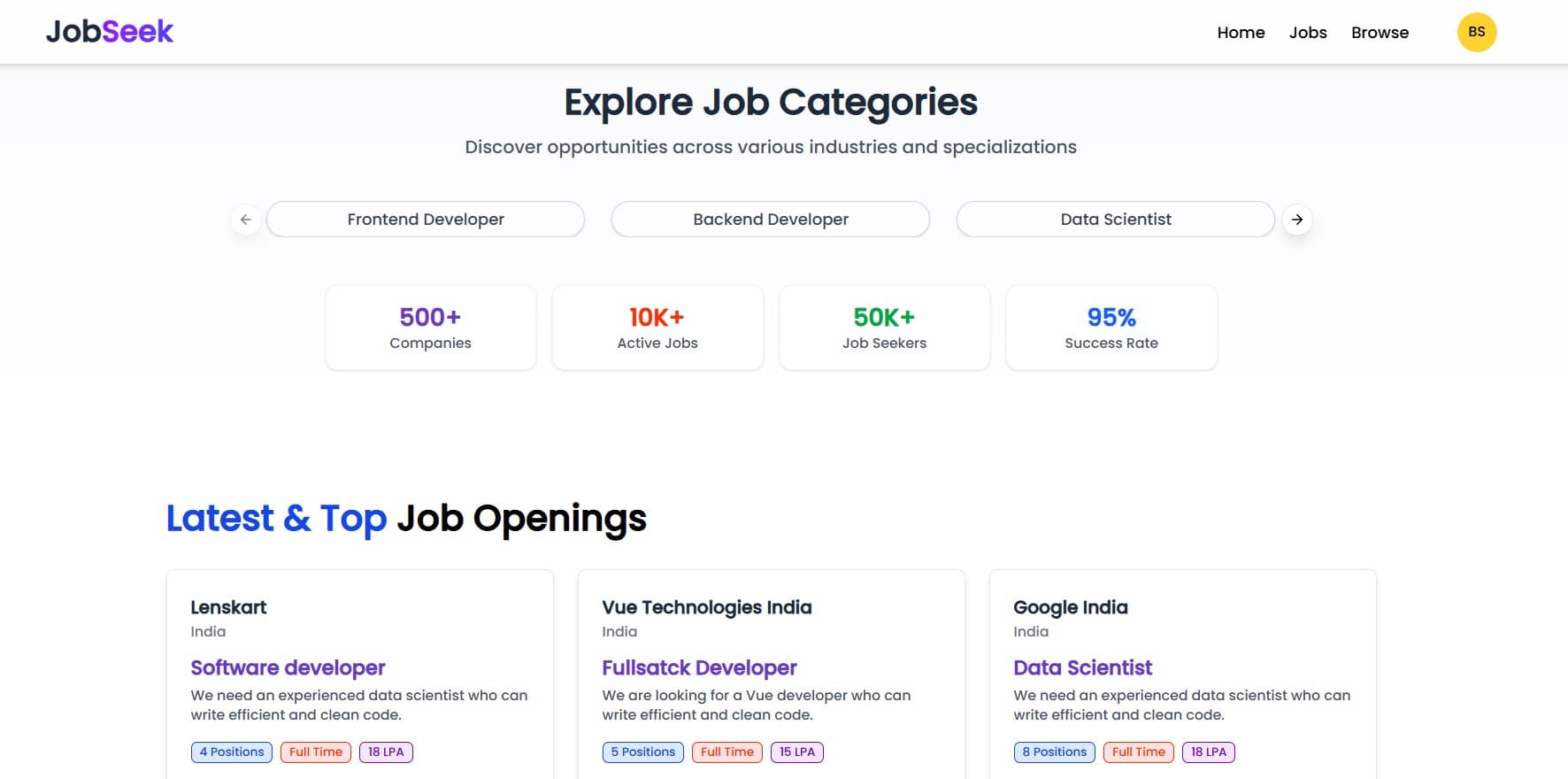Click the 500+ Companies stat card
Viewport: 1568px width, 779px height.
(430, 328)
